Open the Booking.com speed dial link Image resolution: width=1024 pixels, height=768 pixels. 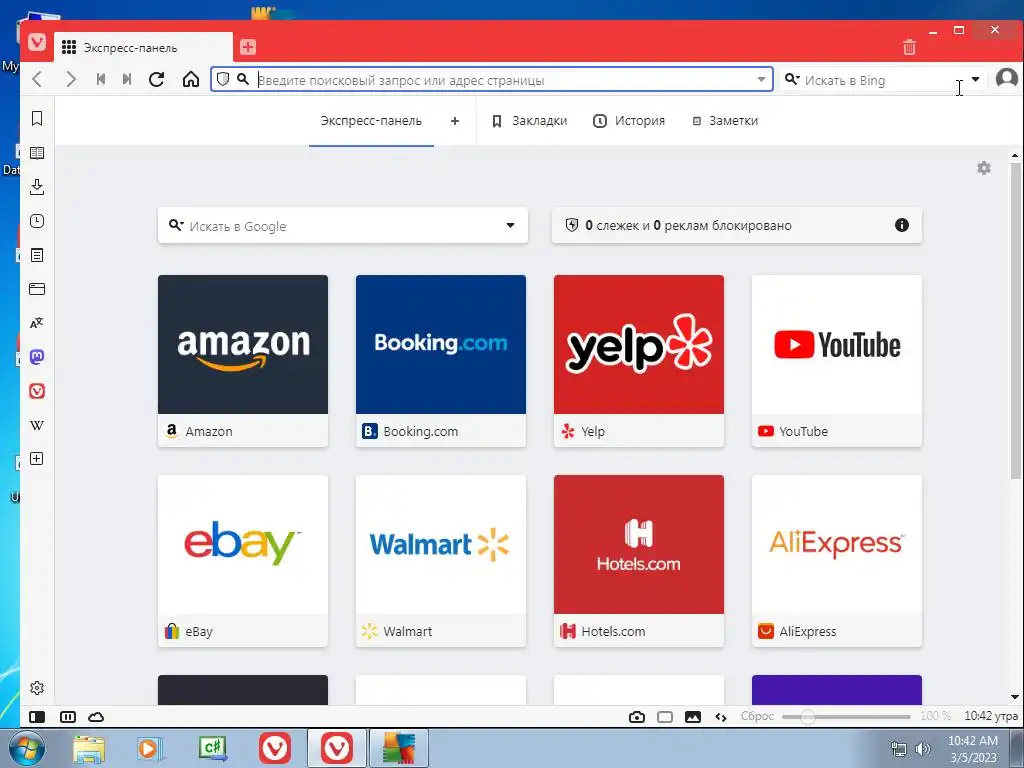(441, 360)
